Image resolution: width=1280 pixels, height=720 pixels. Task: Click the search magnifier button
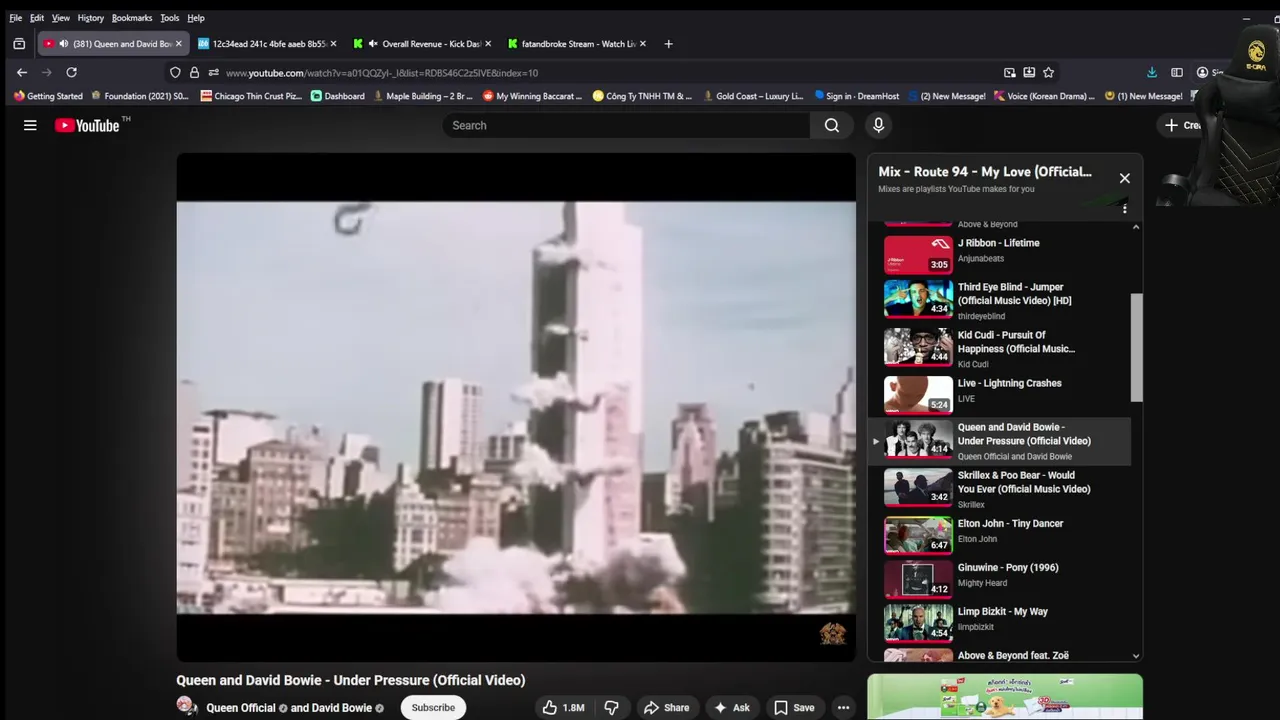click(832, 125)
